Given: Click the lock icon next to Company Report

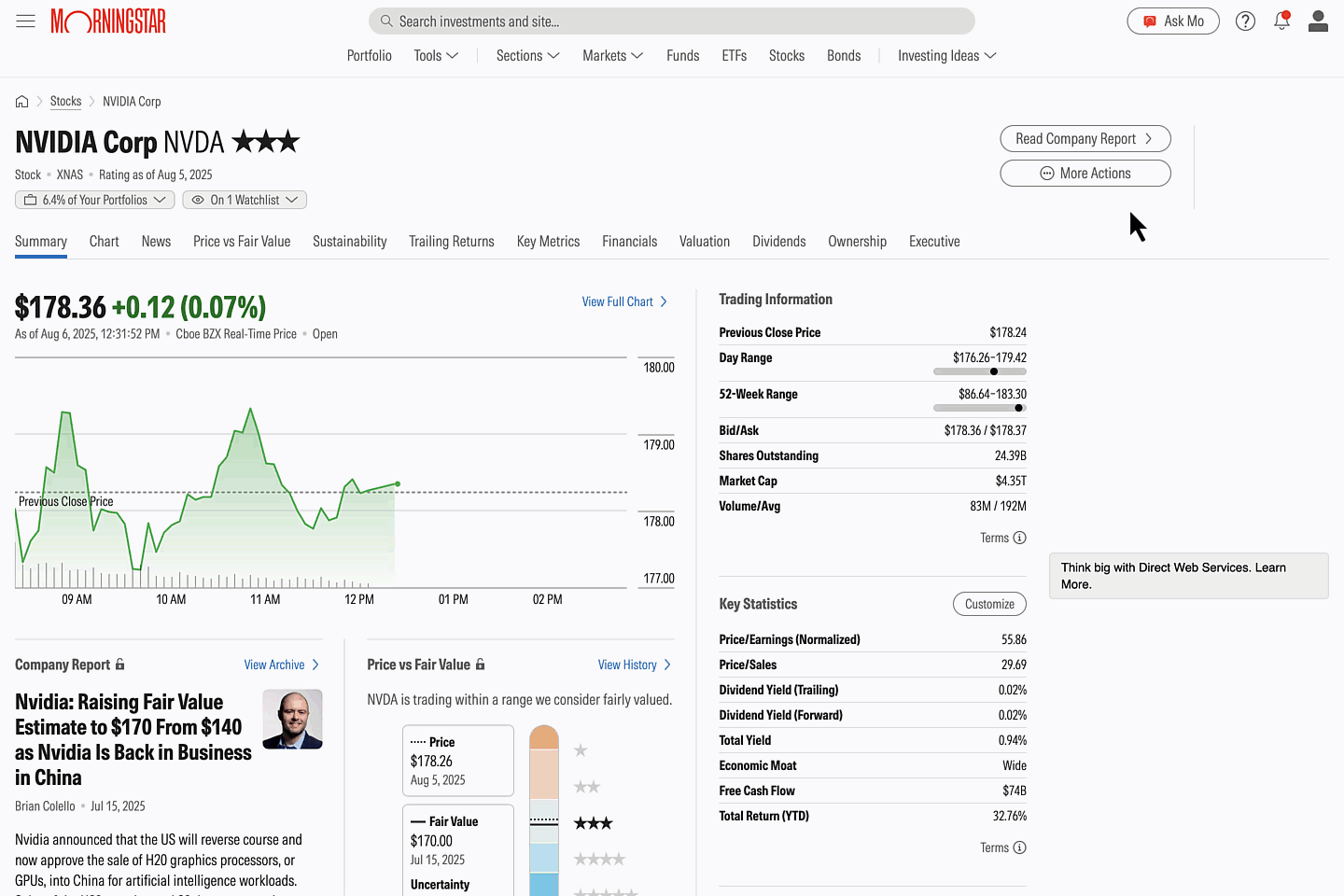Looking at the screenshot, I should tap(119, 665).
